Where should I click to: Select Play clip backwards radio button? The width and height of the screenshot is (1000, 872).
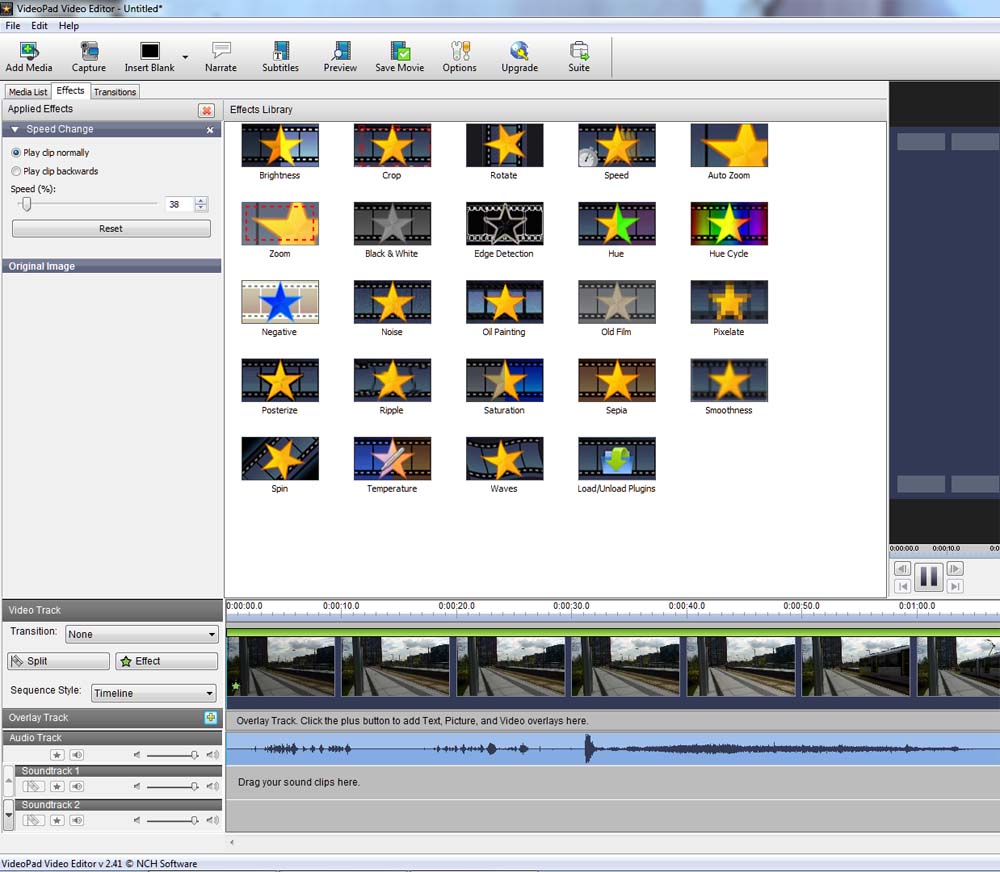(x=16, y=171)
